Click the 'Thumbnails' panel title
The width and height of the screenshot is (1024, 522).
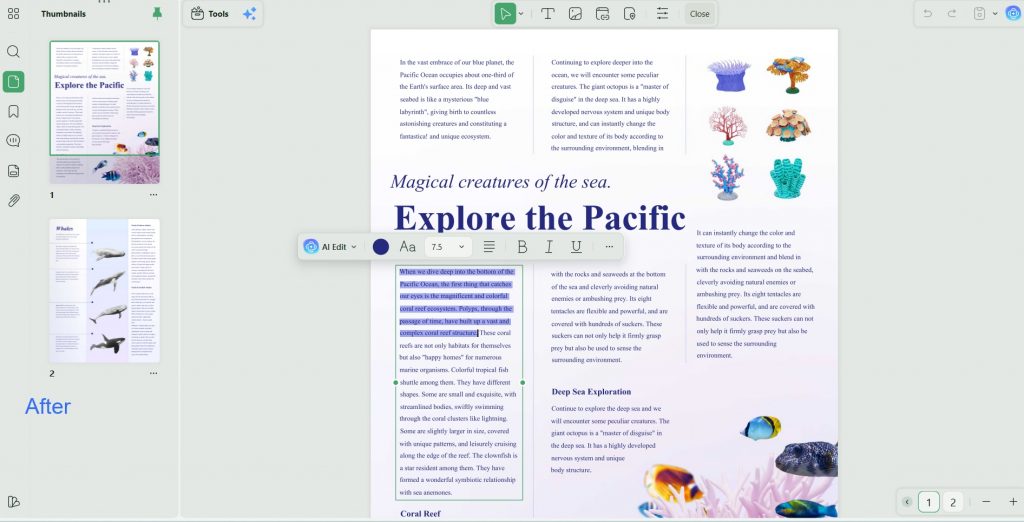pos(63,14)
